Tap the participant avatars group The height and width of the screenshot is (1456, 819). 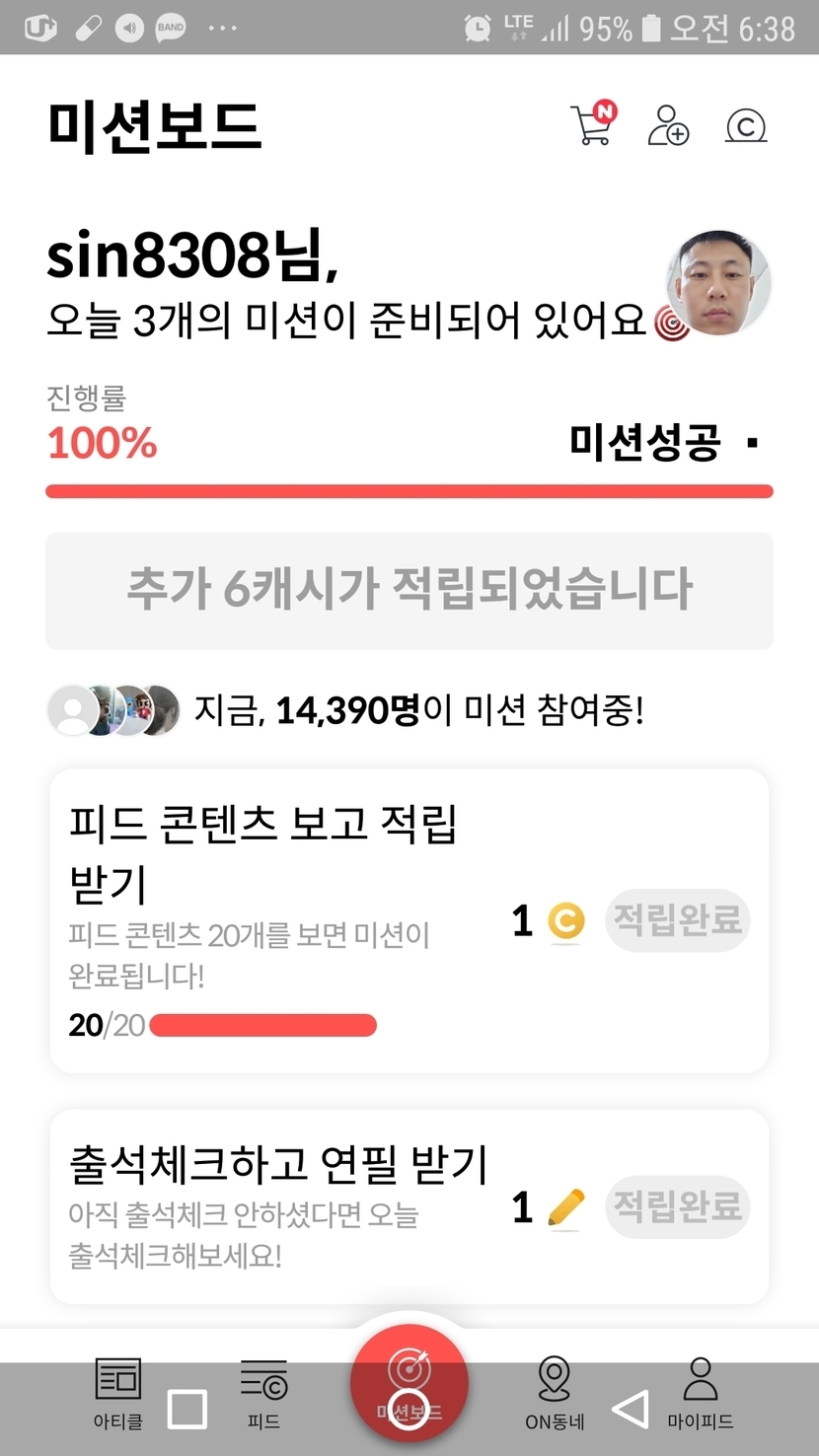tap(113, 709)
